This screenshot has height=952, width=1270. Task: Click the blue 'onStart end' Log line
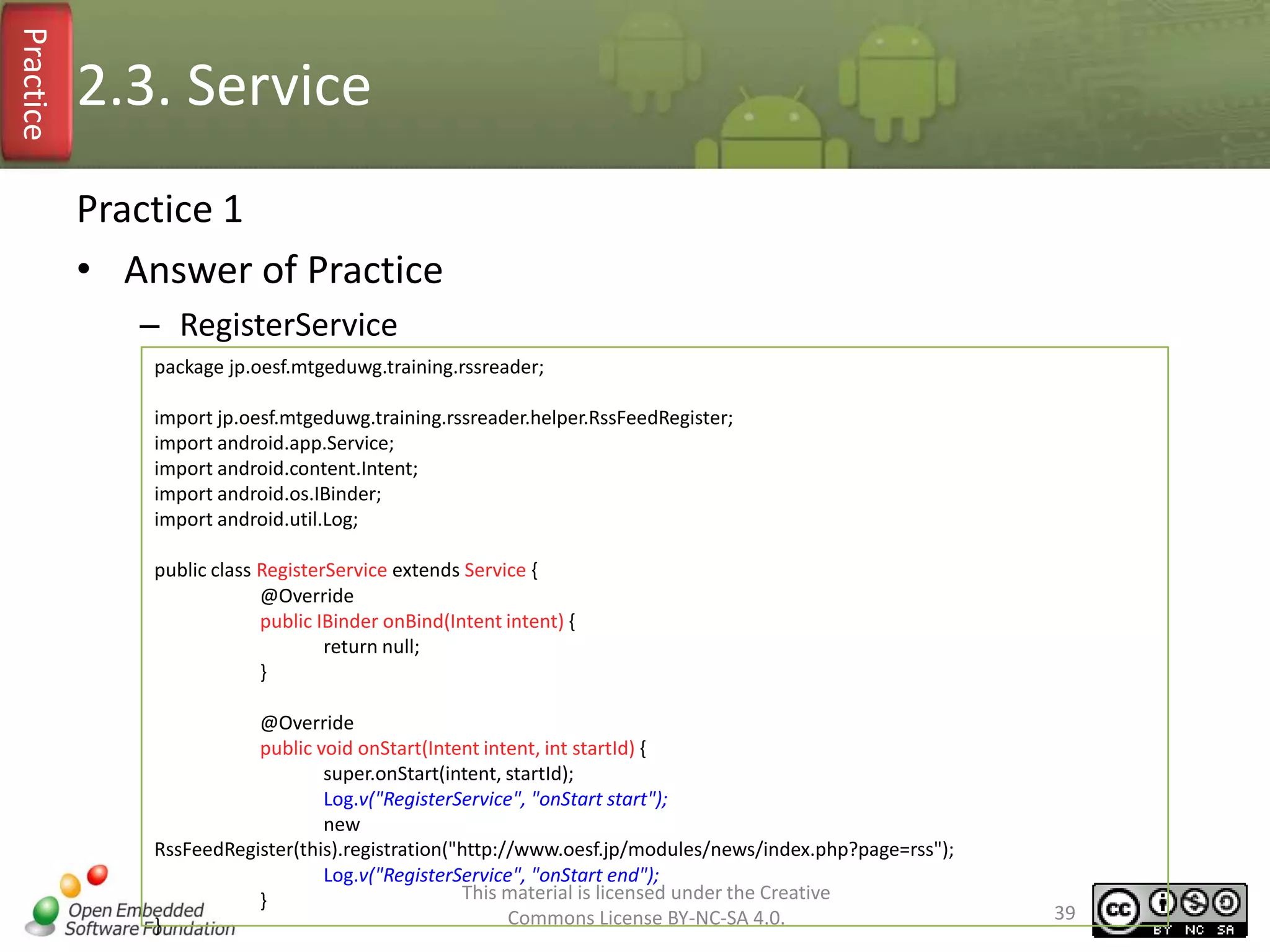(491, 875)
